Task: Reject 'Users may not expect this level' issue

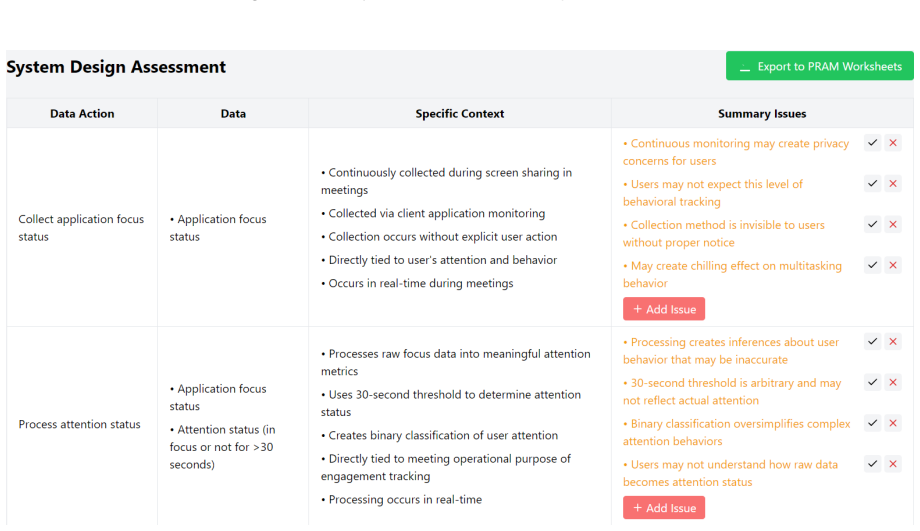Action: 893,184
